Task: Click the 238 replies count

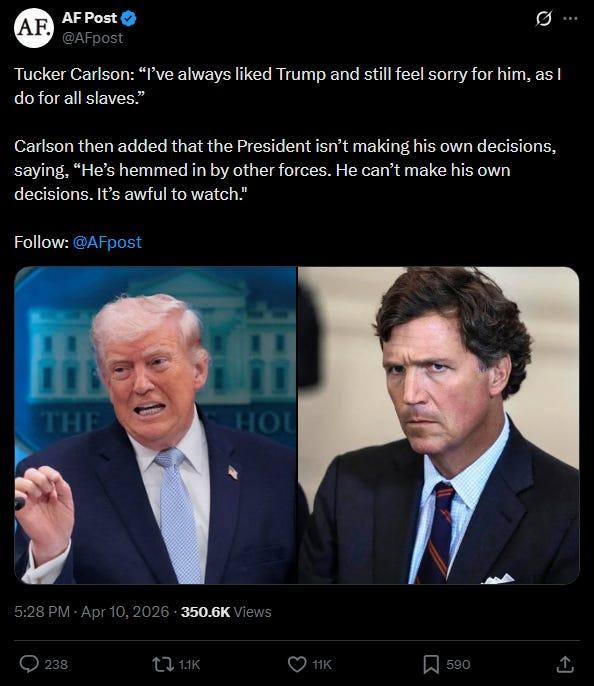Action: [x=56, y=665]
